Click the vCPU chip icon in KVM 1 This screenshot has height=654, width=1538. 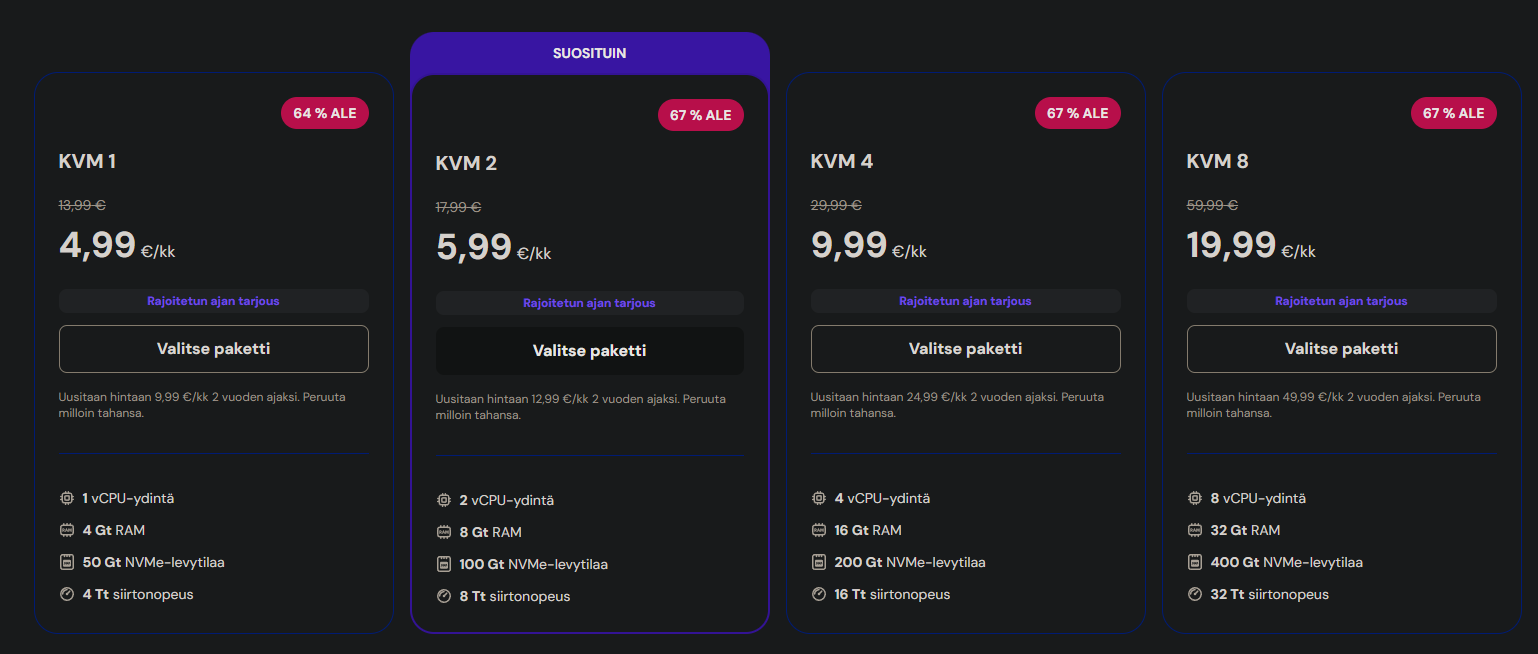coord(67,498)
